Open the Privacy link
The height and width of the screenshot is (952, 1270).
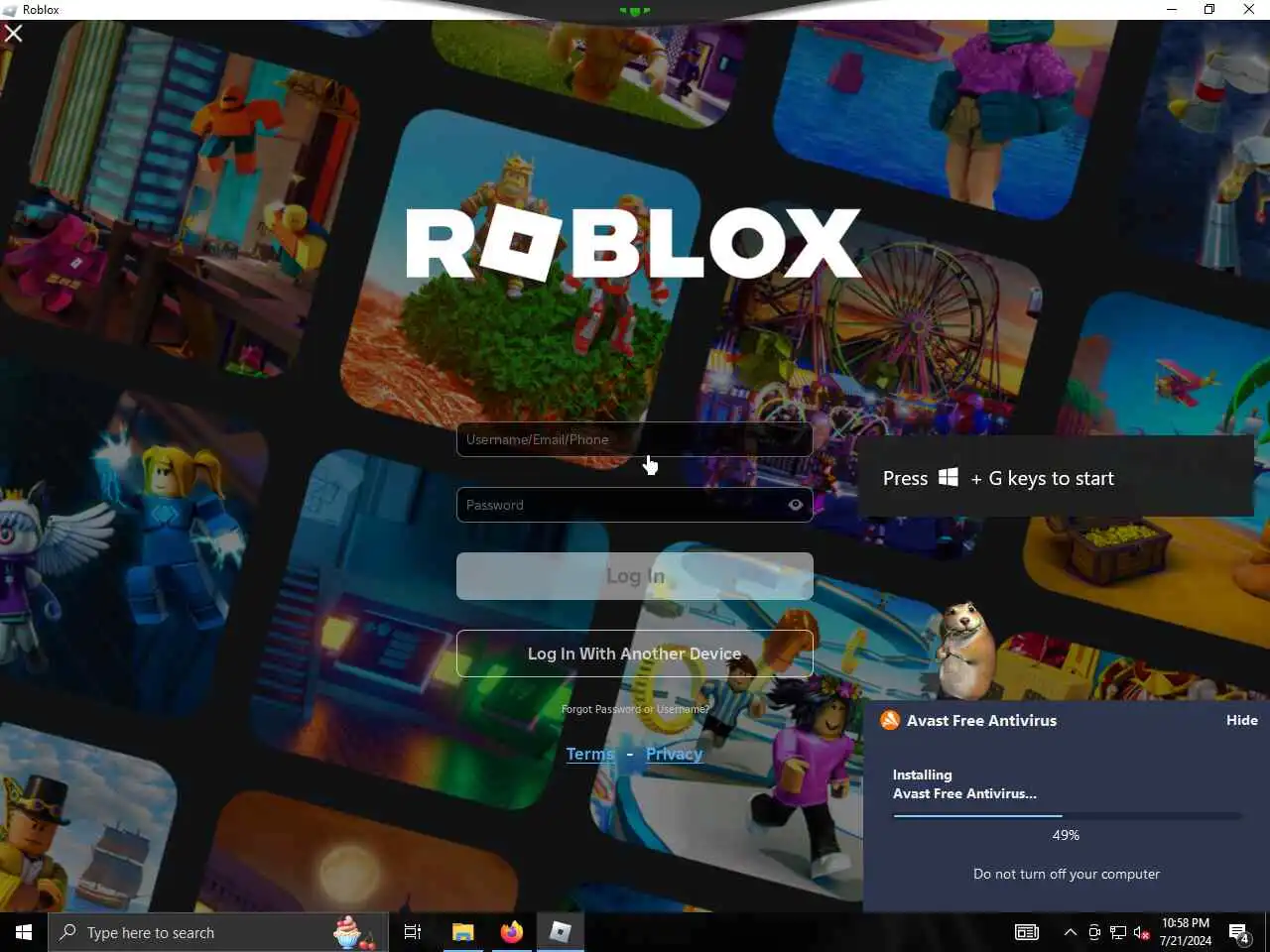pyautogui.click(x=674, y=754)
